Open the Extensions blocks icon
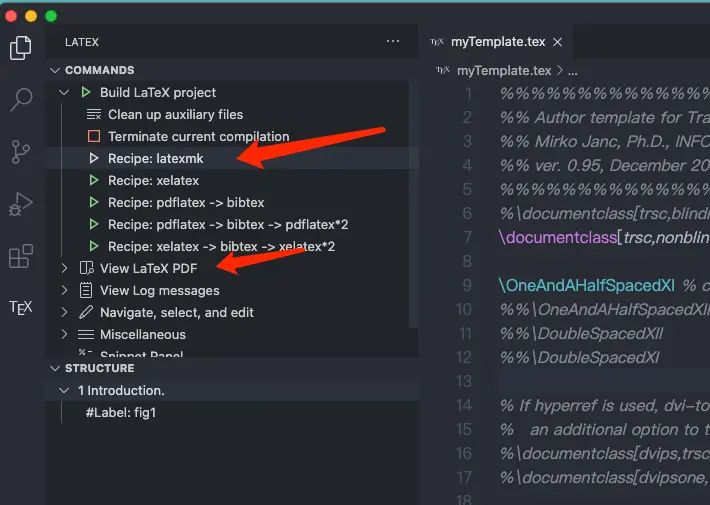The height and width of the screenshot is (505, 710). click(x=21, y=256)
